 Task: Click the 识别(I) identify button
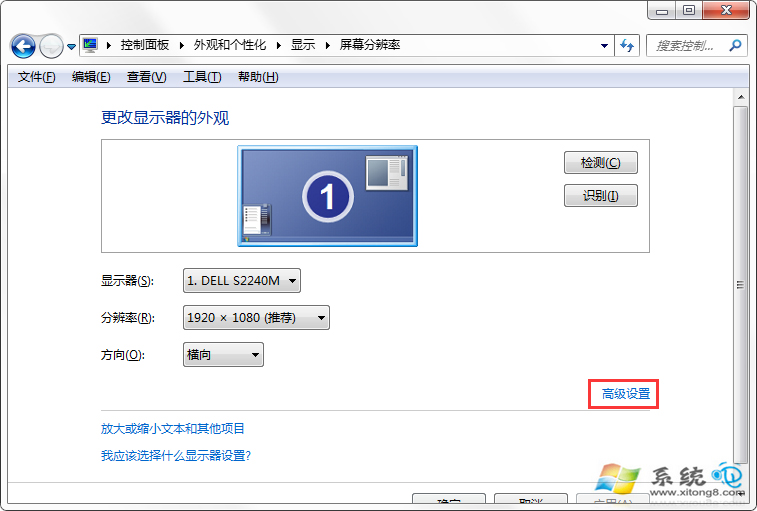pyautogui.click(x=601, y=196)
